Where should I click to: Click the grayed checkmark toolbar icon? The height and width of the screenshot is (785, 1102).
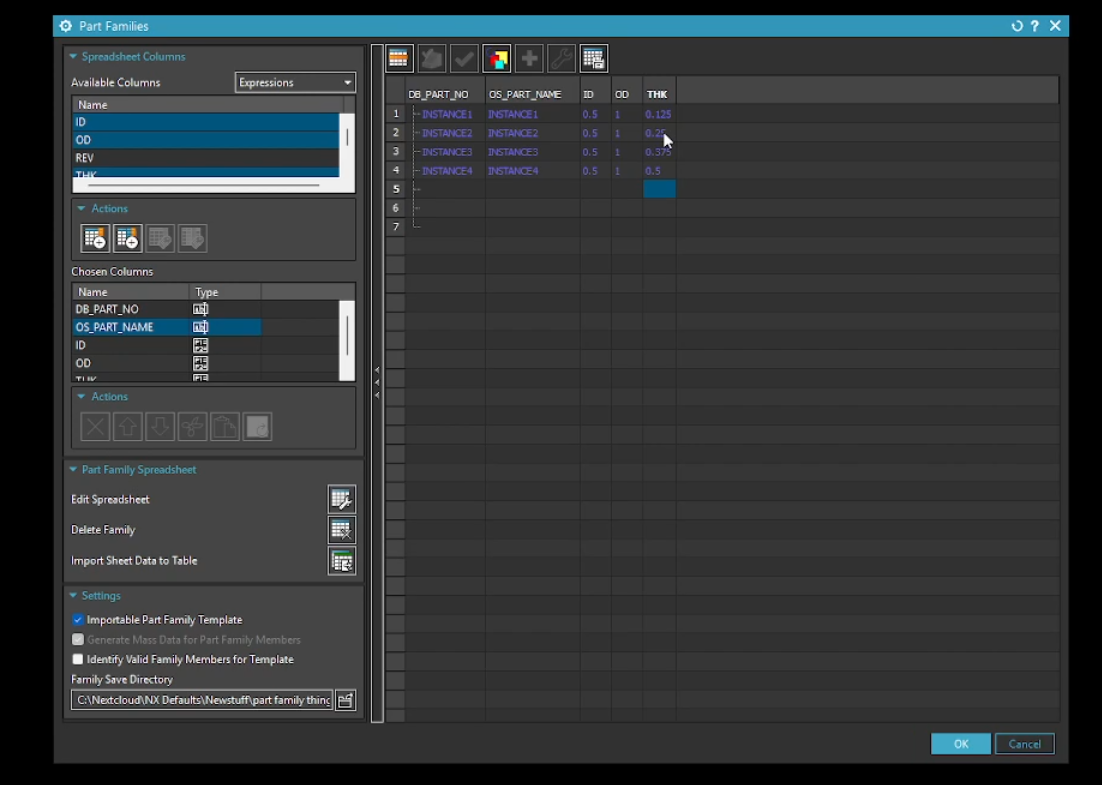click(464, 59)
